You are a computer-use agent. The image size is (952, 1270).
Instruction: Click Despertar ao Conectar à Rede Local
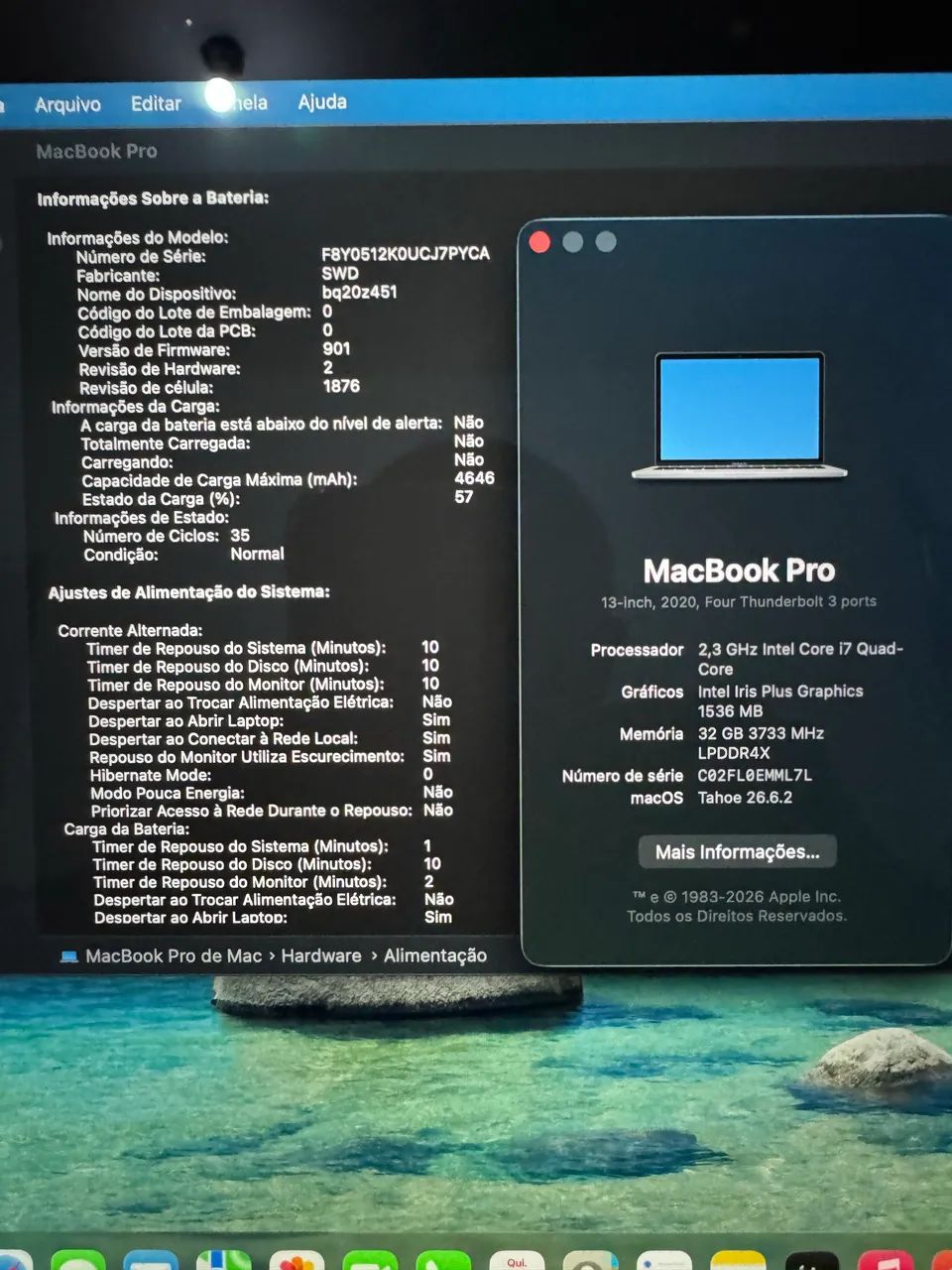(223, 738)
